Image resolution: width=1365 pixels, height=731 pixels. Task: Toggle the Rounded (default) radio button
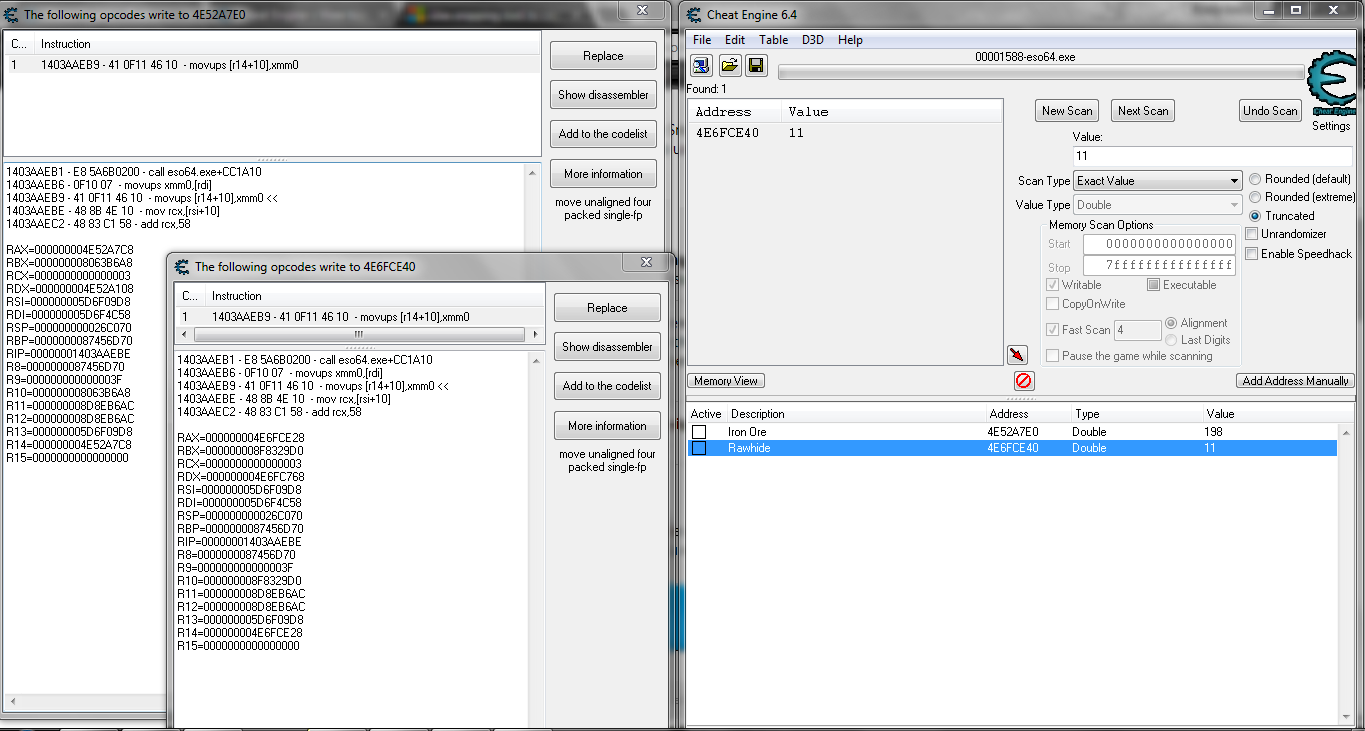point(1255,179)
